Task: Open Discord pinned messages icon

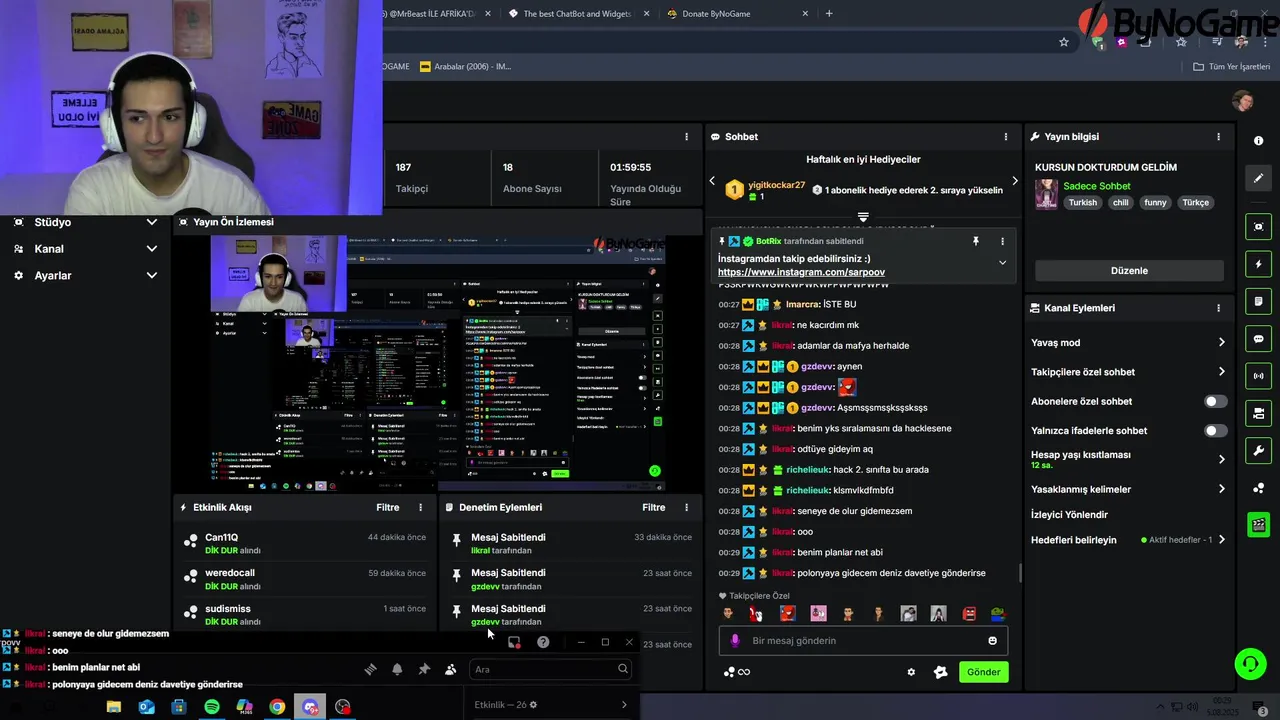Action: coord(424,669)
